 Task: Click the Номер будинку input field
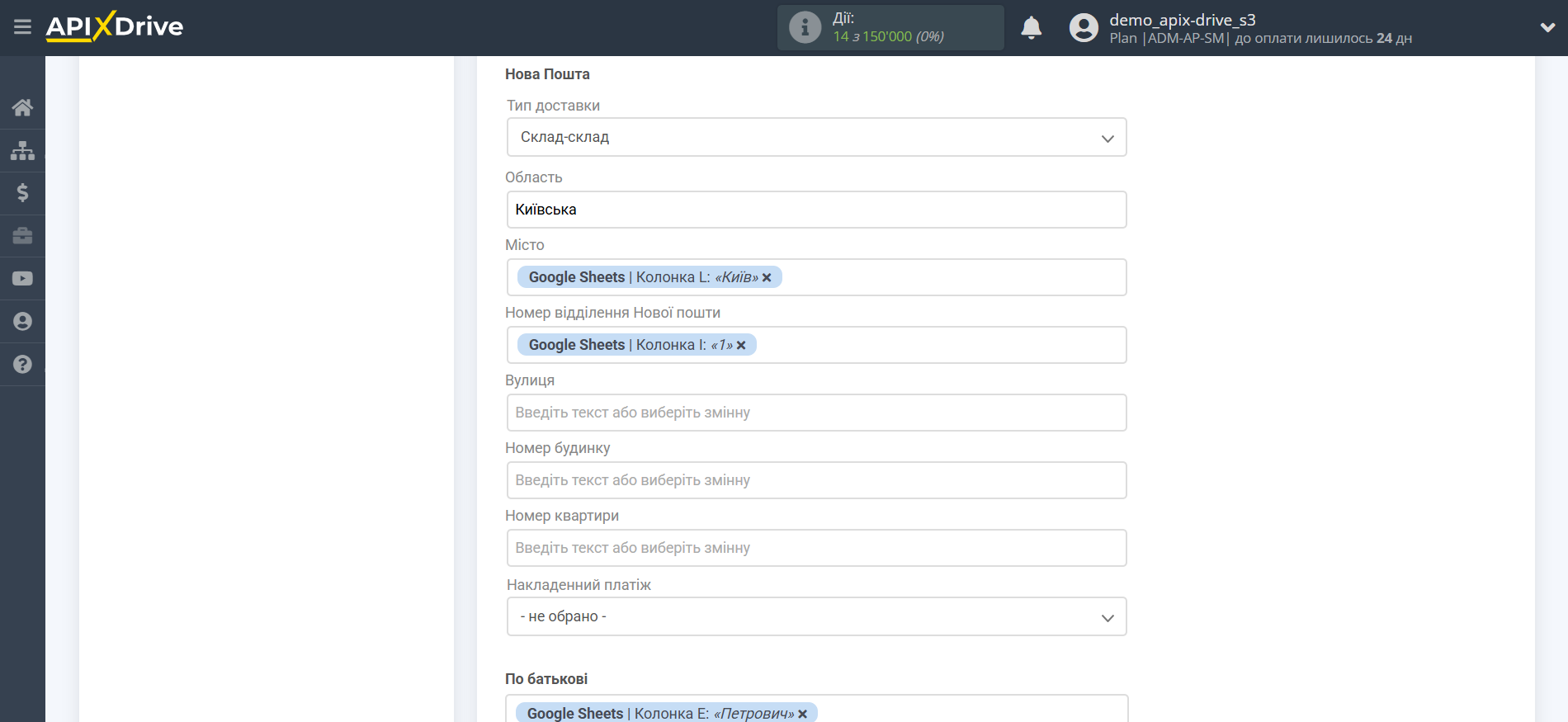pos(816,480)
